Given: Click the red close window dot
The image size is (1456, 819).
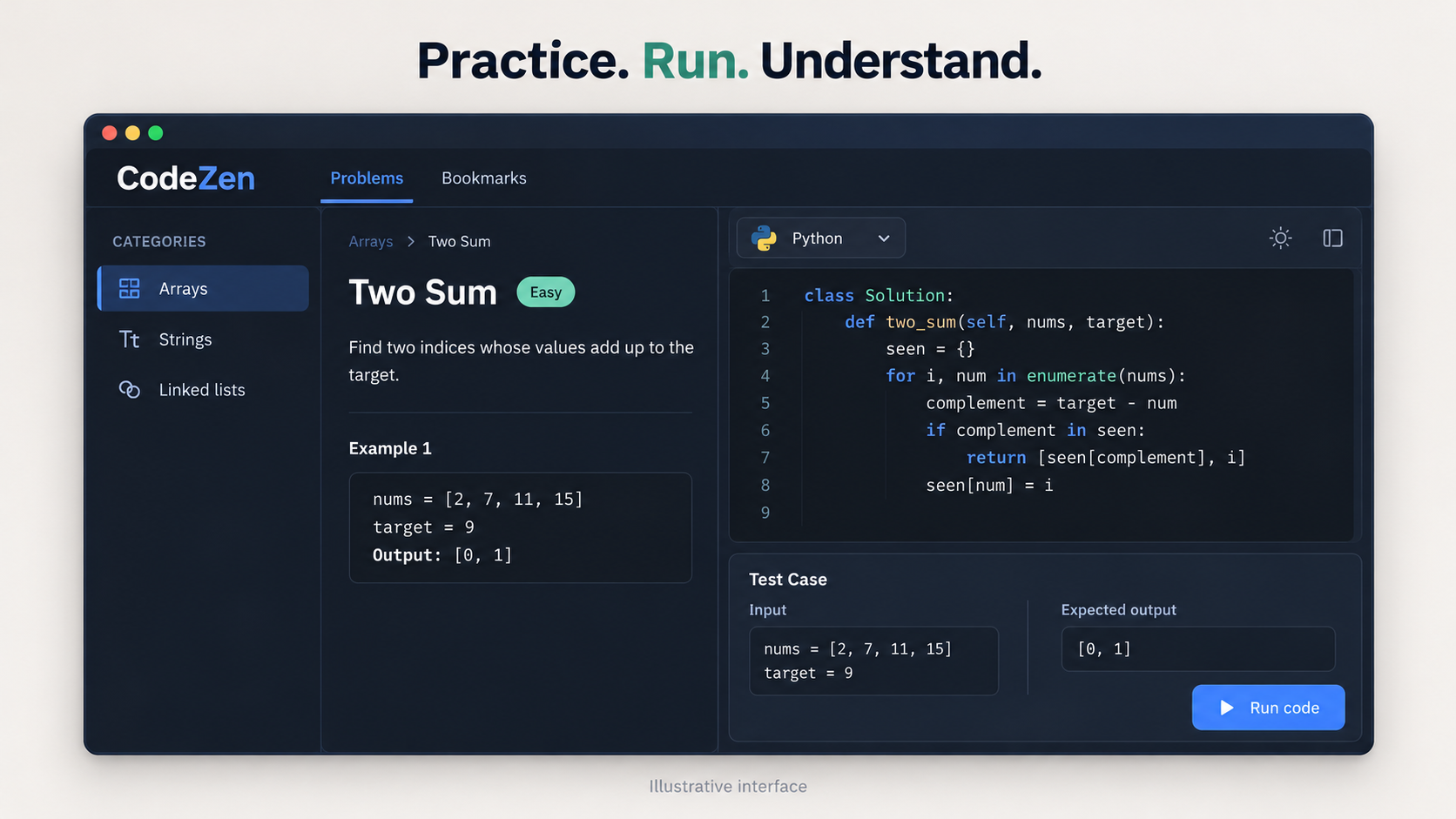Looking at the screenshot, I should coord(110,133).
